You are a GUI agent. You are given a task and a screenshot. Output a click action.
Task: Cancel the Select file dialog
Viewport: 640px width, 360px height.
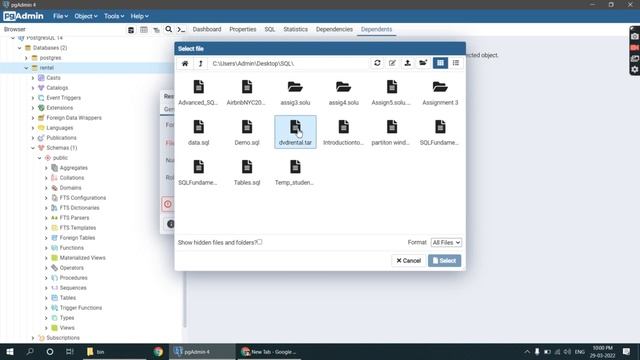[x=409, y=260]
